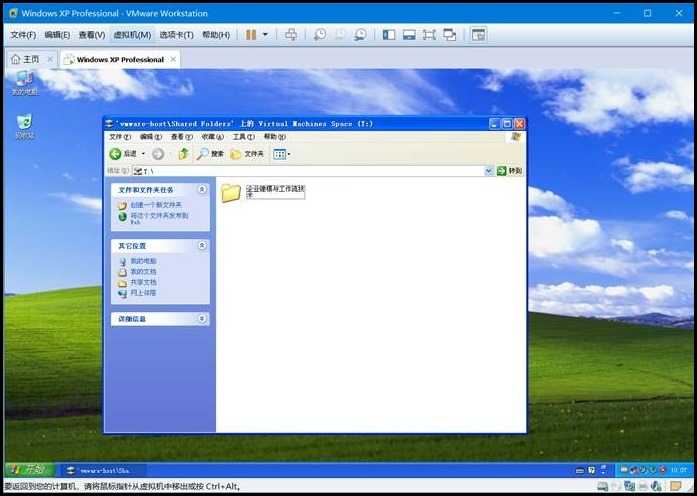Open the VMware 查看(V) menu
The height and width of the screenshot is (496, 697).
point(92,35)
